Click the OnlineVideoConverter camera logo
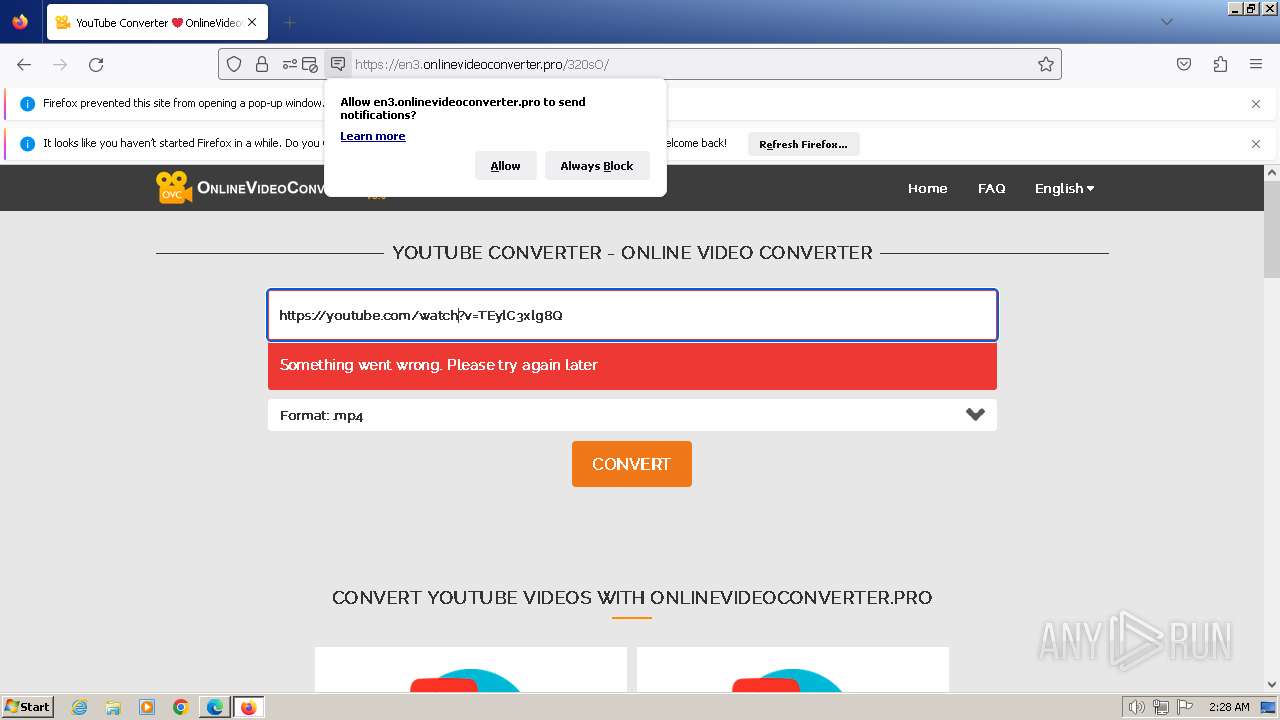 pos(174,187)
